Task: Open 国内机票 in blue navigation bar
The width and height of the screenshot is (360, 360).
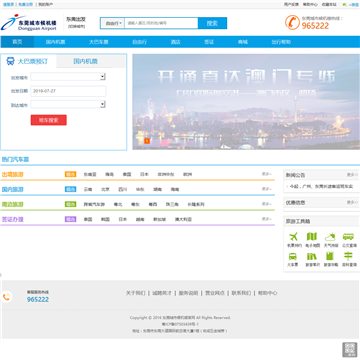Action: [55, 42]
